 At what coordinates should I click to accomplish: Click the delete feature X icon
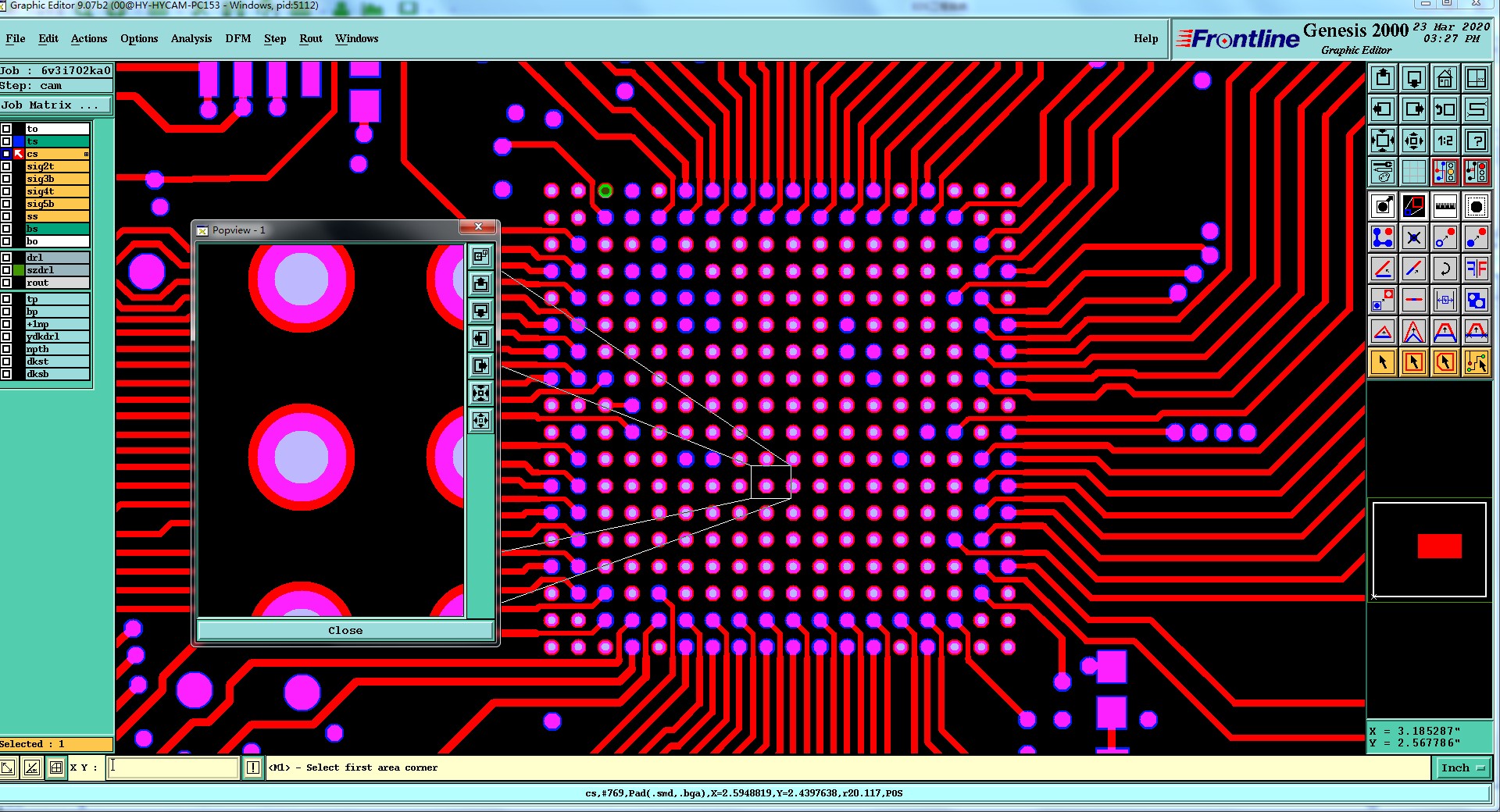pos(1414,238)
